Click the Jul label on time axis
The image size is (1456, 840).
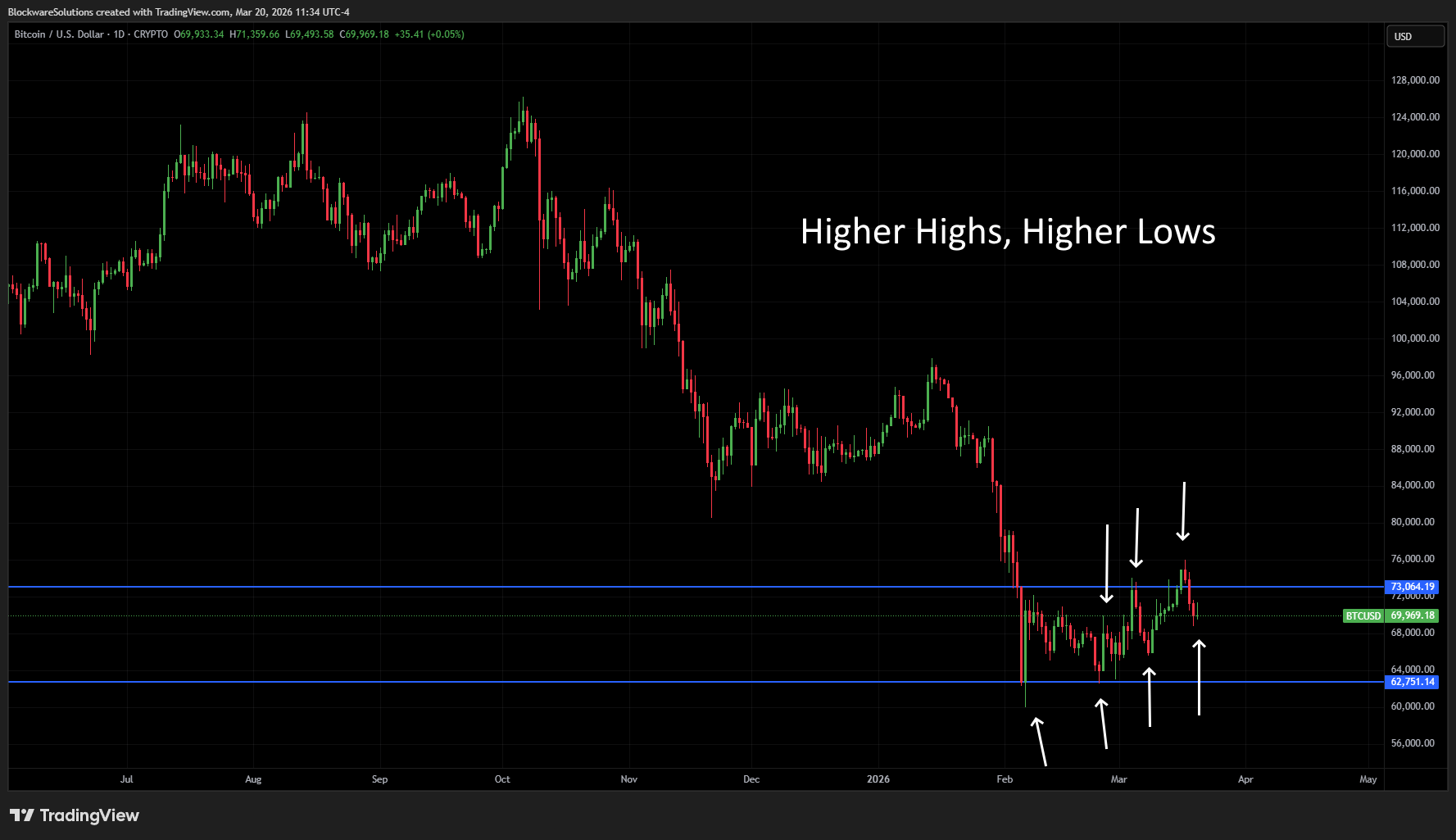[127, 779]
